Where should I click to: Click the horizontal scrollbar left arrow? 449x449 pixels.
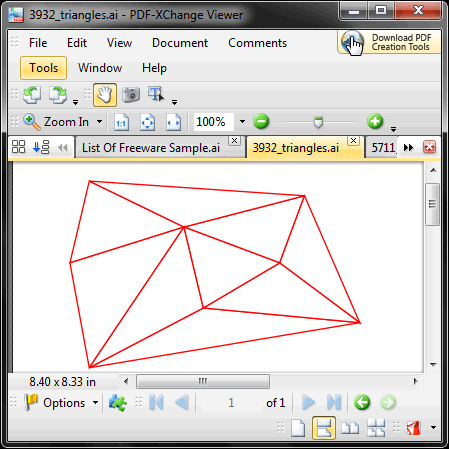point(126,381)
